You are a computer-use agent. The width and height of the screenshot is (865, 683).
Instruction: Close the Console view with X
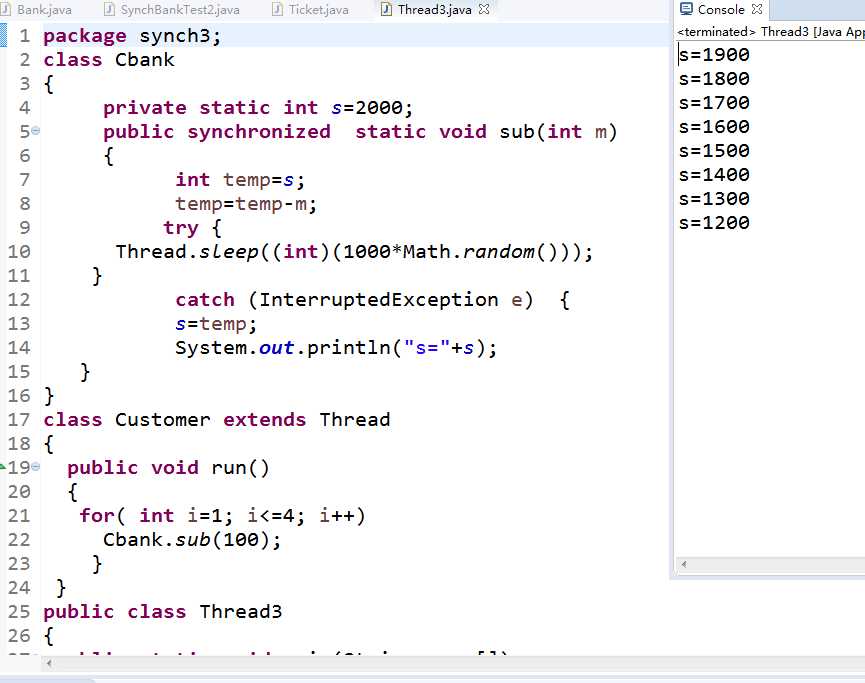coord(757,9)
